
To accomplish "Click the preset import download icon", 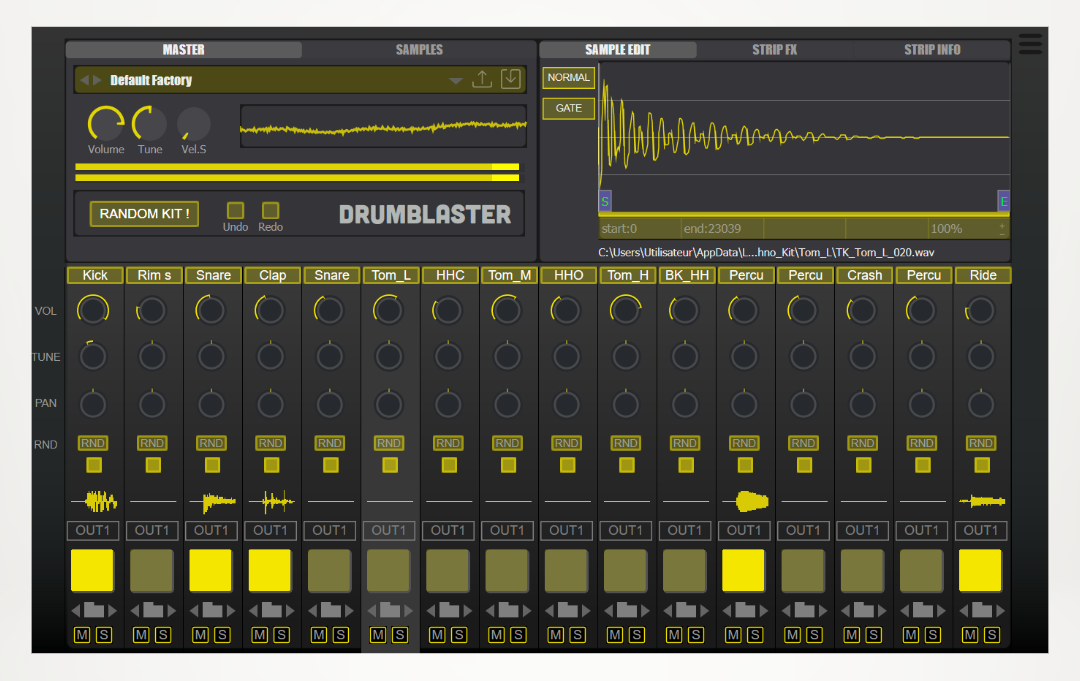I will click(510, 79).
